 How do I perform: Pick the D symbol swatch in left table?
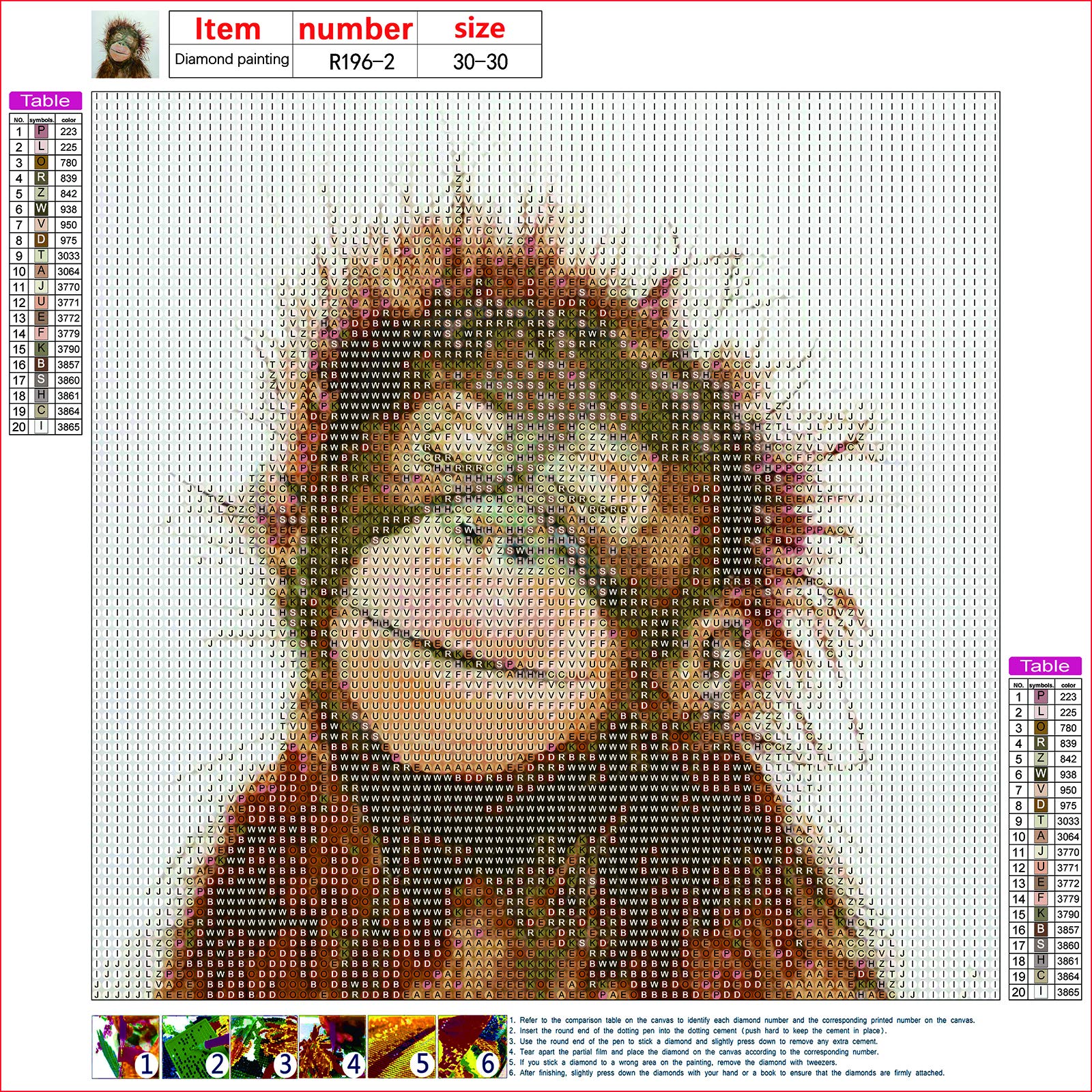click(x=41, y=240)
